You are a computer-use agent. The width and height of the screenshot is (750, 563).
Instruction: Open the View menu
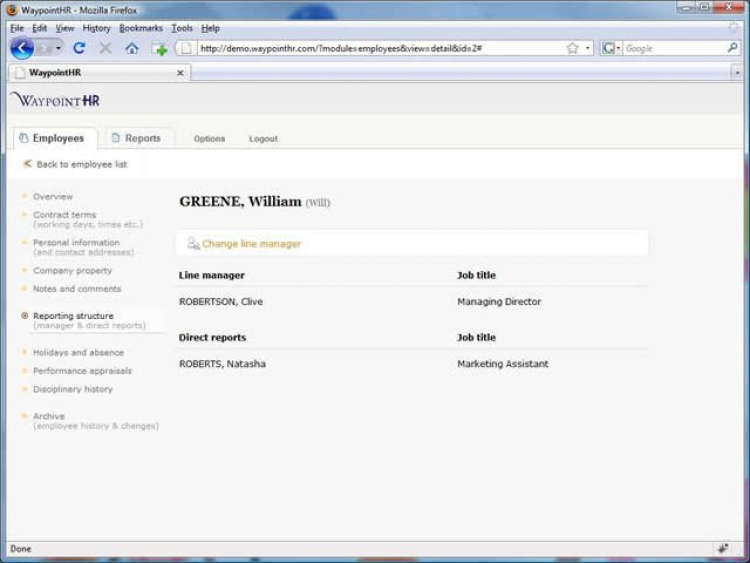[65, 28]
